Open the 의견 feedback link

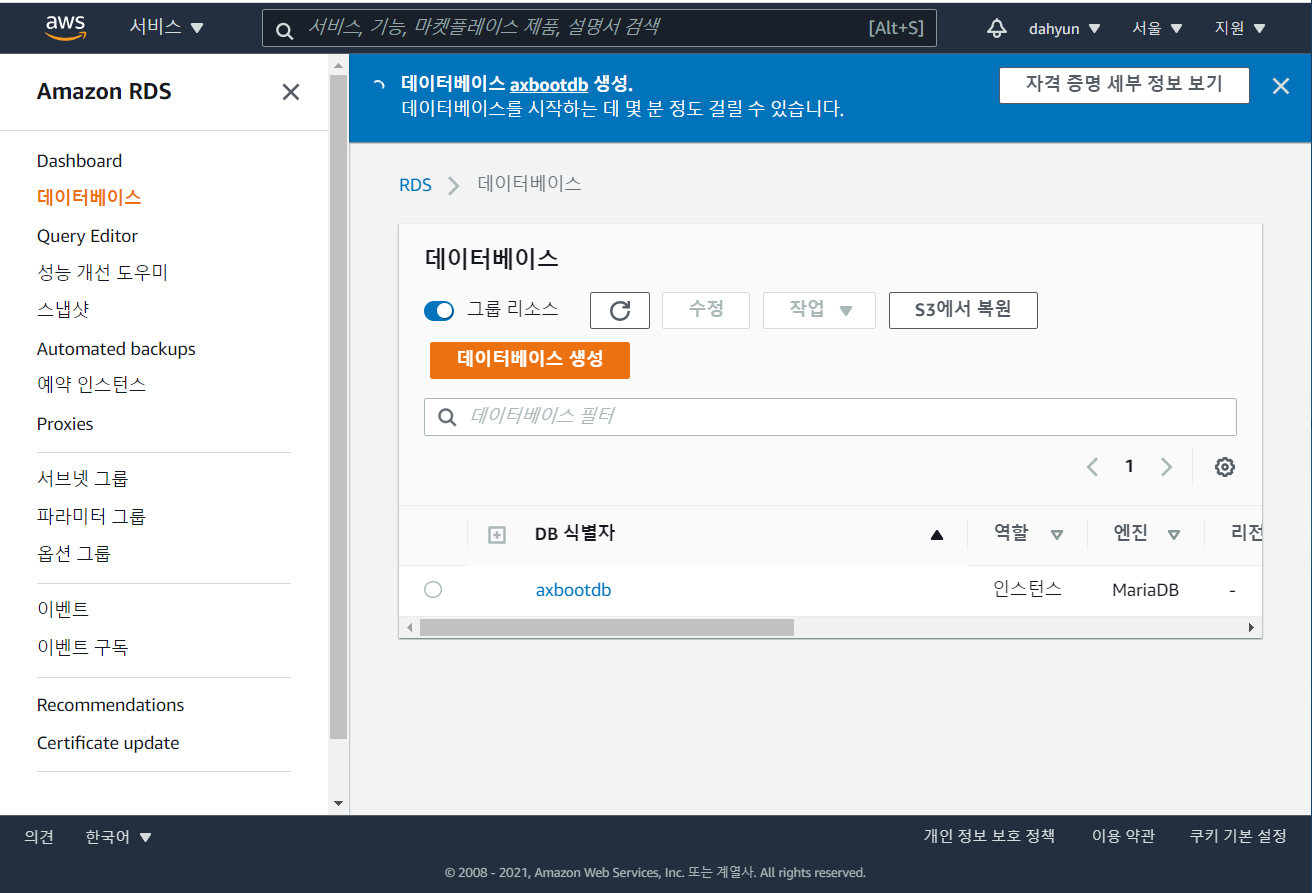[39, 837]
